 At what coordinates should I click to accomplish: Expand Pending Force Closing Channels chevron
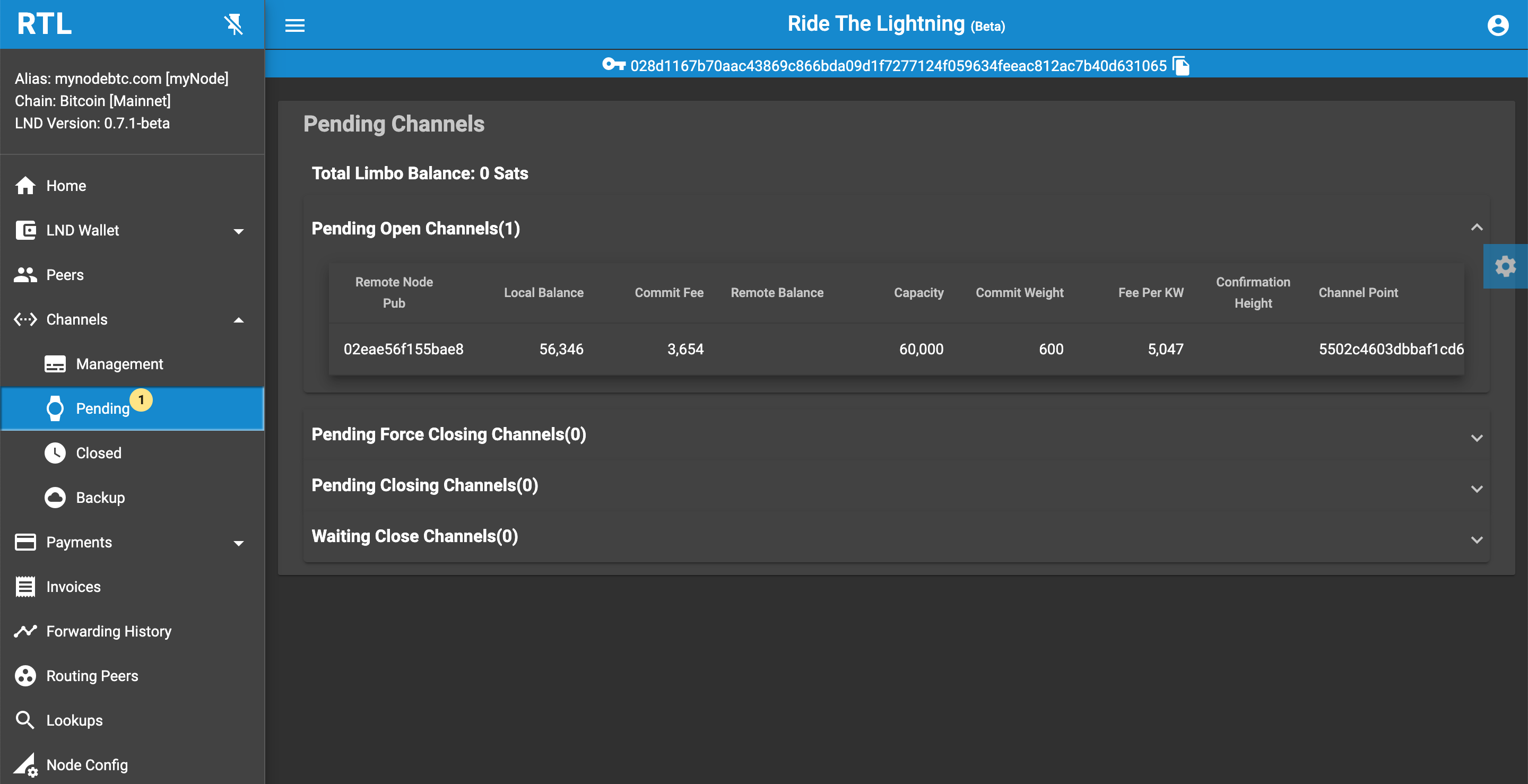tap(1477, 438)
